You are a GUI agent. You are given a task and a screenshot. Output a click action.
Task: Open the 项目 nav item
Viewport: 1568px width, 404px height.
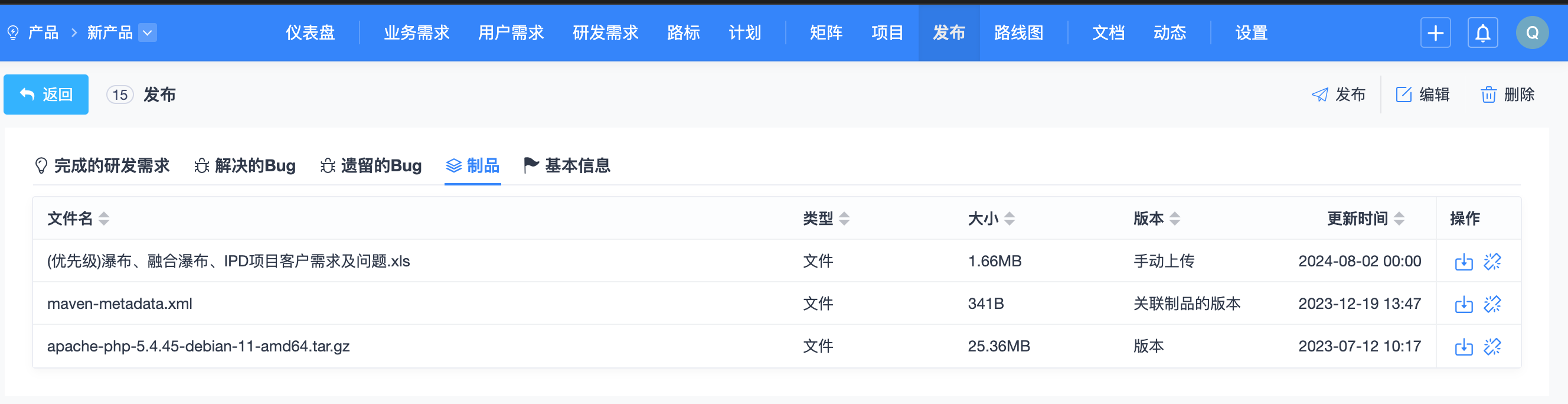pos(887,33)
